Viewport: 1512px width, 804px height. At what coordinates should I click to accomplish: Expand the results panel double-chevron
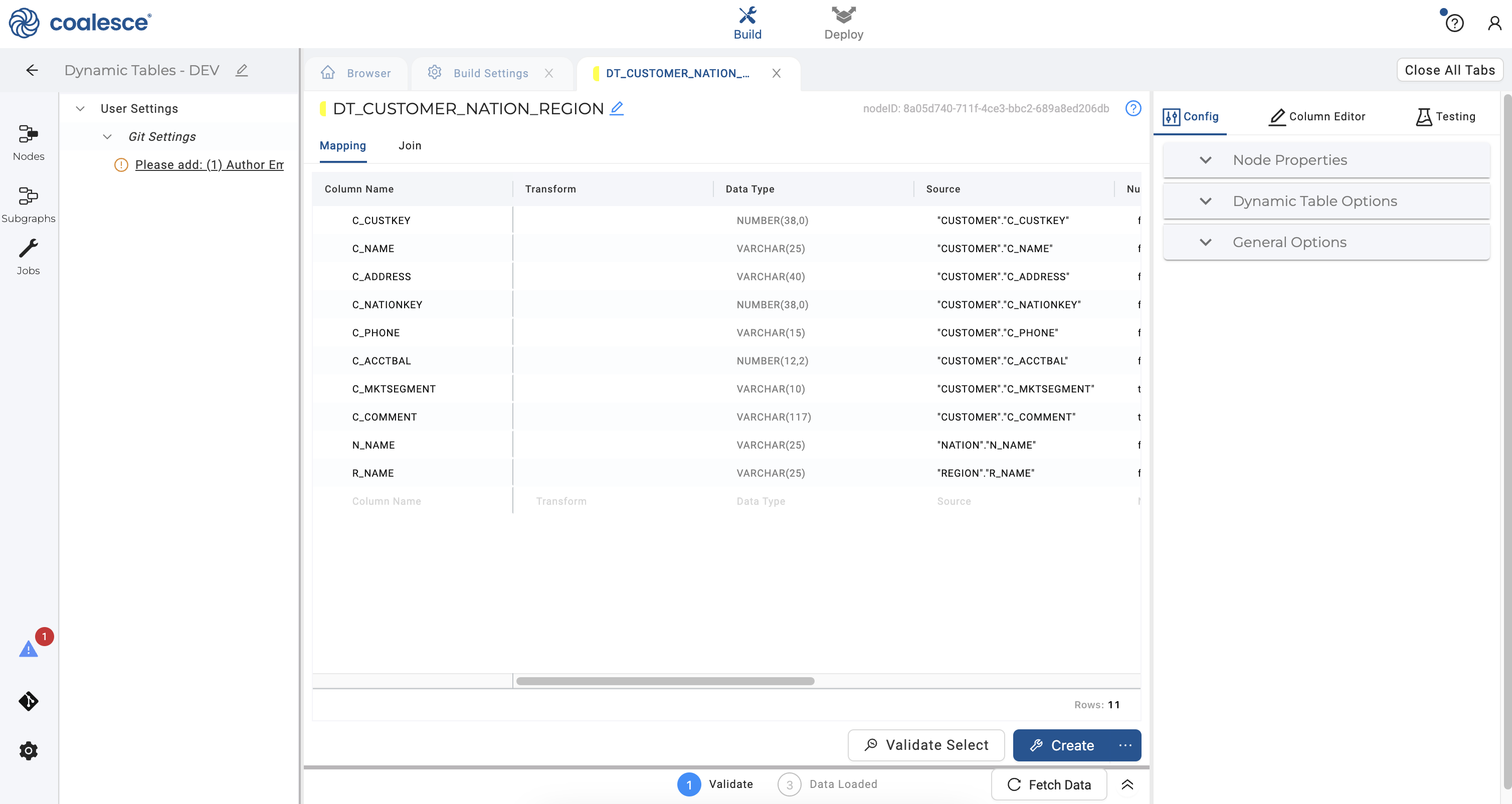[1127, 784]
